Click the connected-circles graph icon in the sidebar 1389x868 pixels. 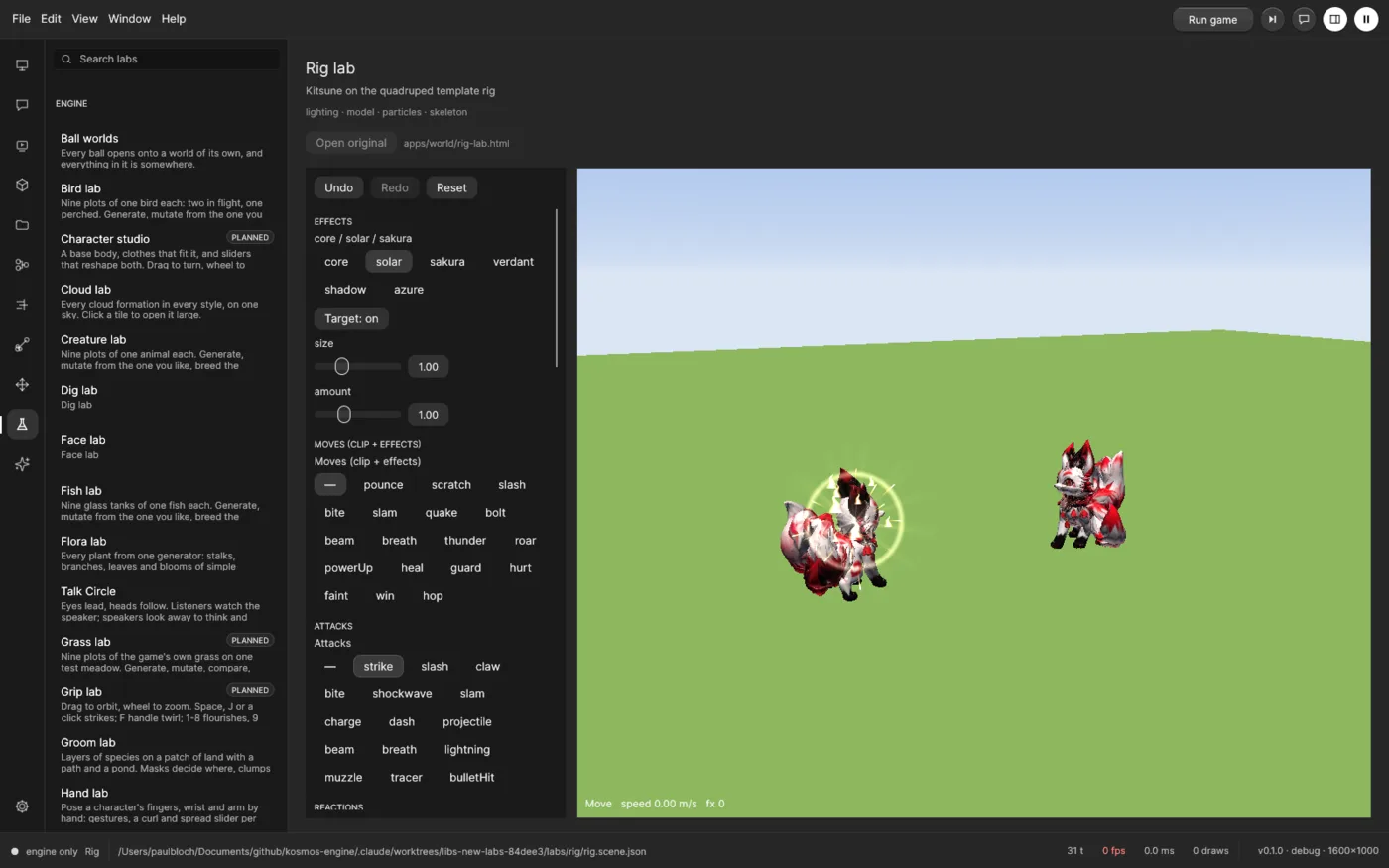[x=22, y=265]
